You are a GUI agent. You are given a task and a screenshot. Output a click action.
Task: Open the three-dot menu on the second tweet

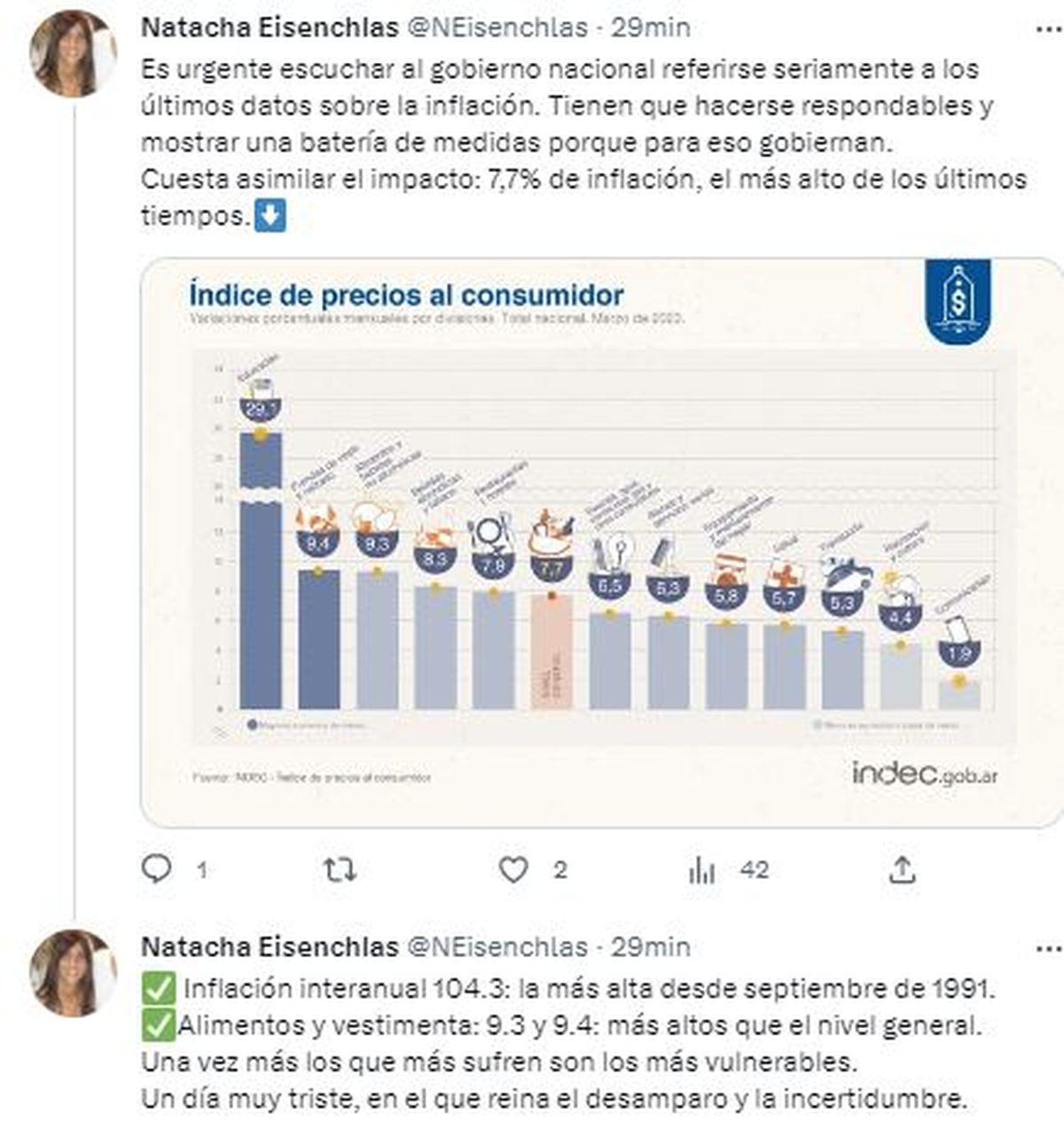(x=1049, y=947)
